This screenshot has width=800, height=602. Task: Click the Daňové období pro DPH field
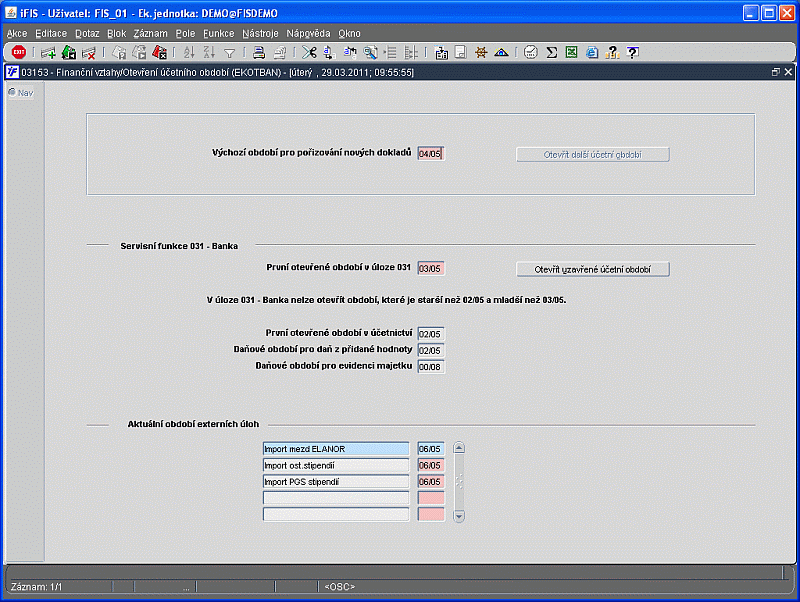coord(431,350)
